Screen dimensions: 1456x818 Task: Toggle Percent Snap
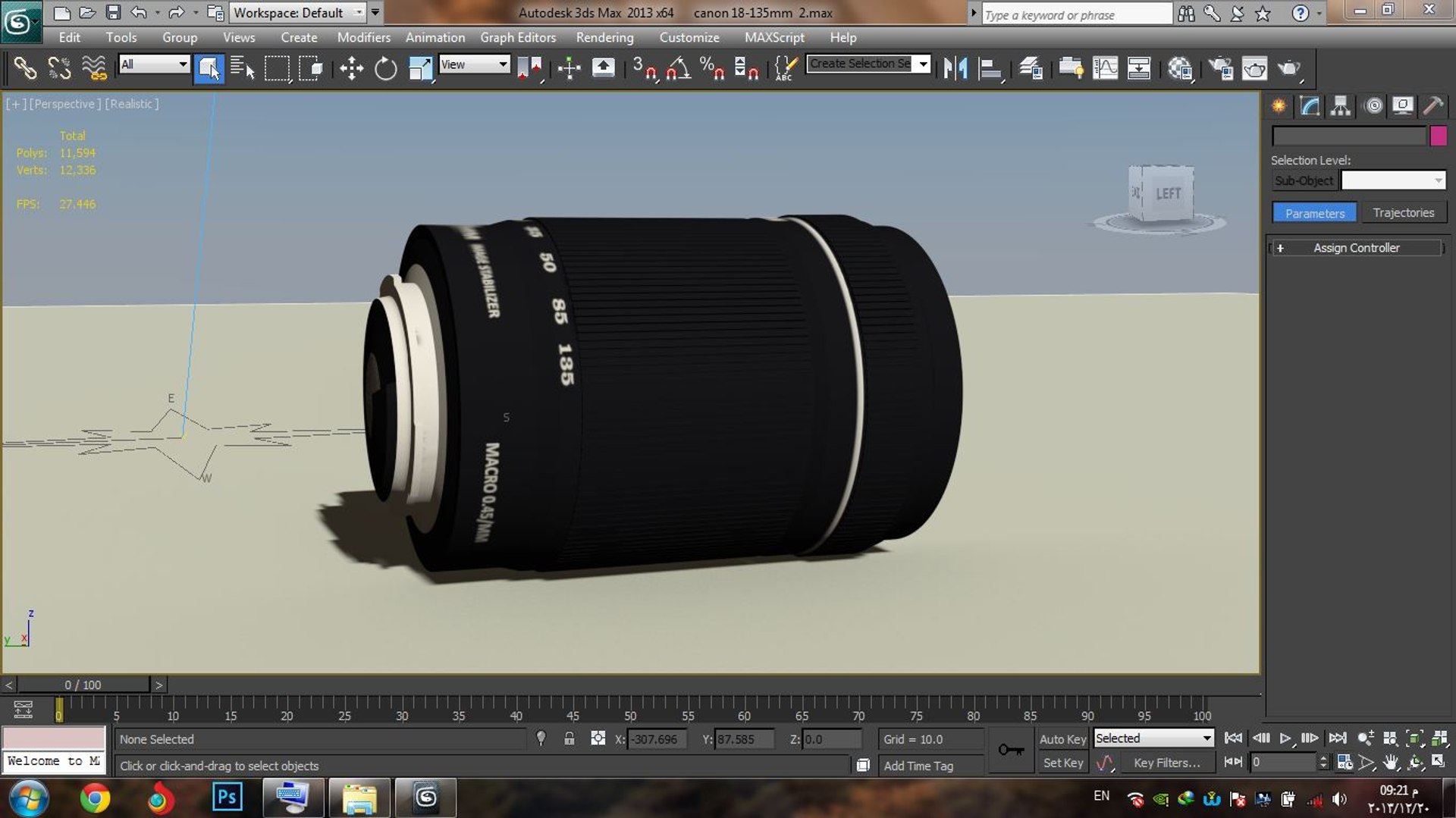[x=712, y=68]
